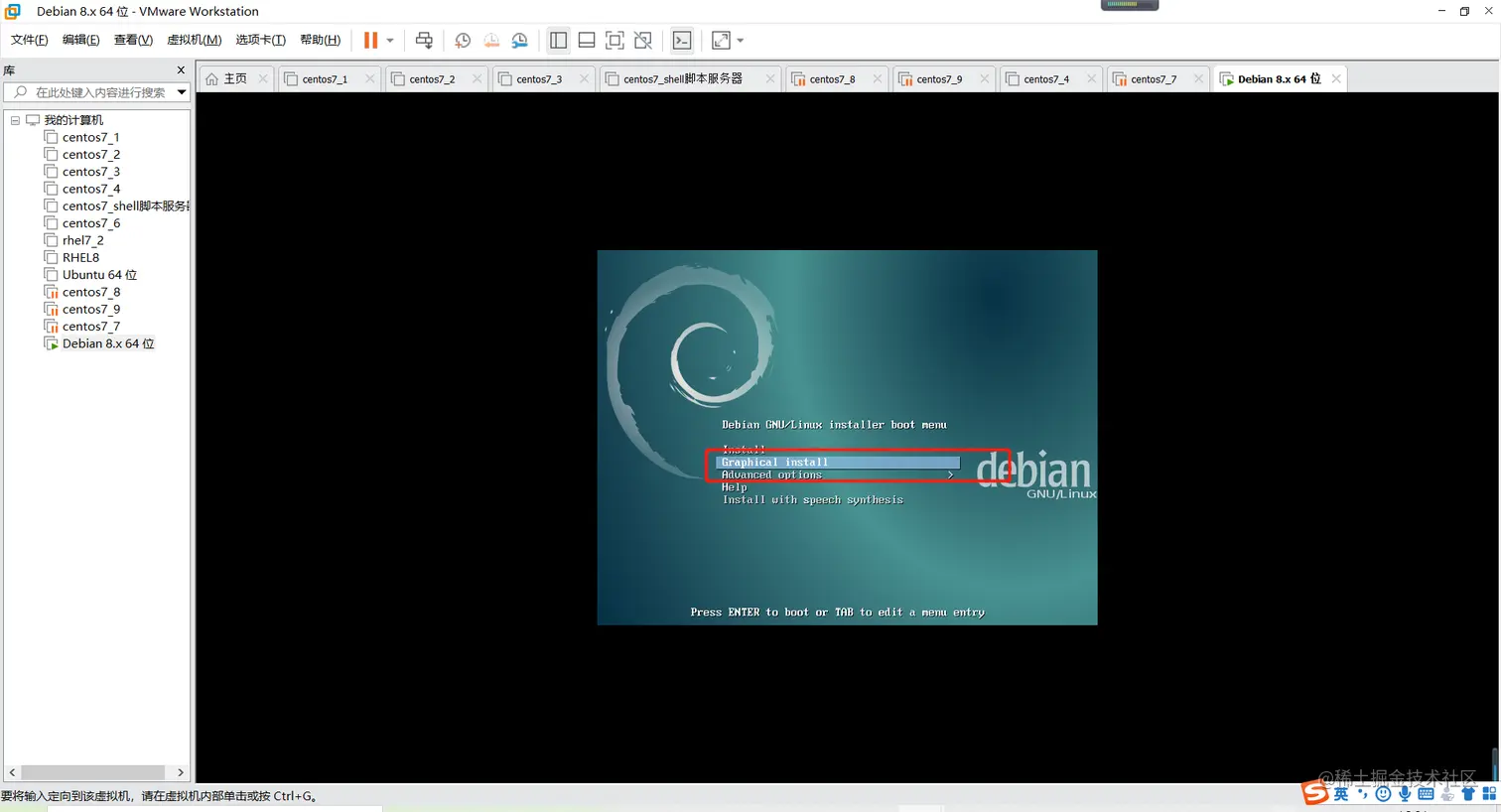Choose Help in Debian boot menu

734,487
